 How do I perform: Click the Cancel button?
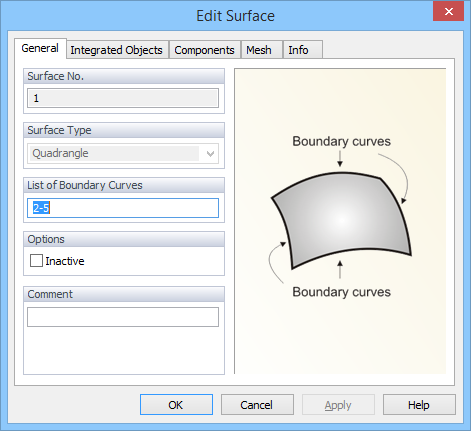click(x=257, y=405)
